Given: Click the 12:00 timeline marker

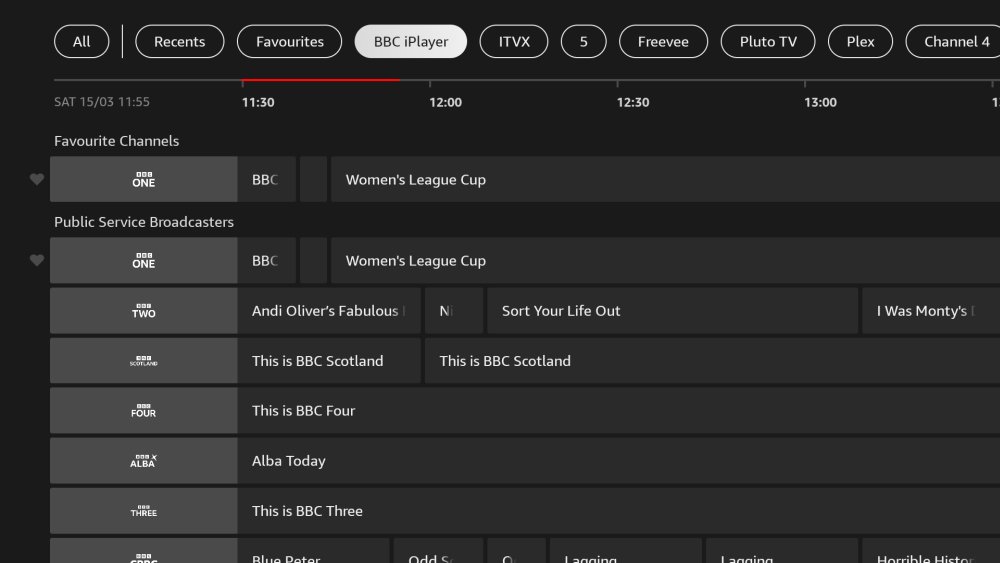Looking at the screenshot, I should pyautogui.click(x=445, y=102).
